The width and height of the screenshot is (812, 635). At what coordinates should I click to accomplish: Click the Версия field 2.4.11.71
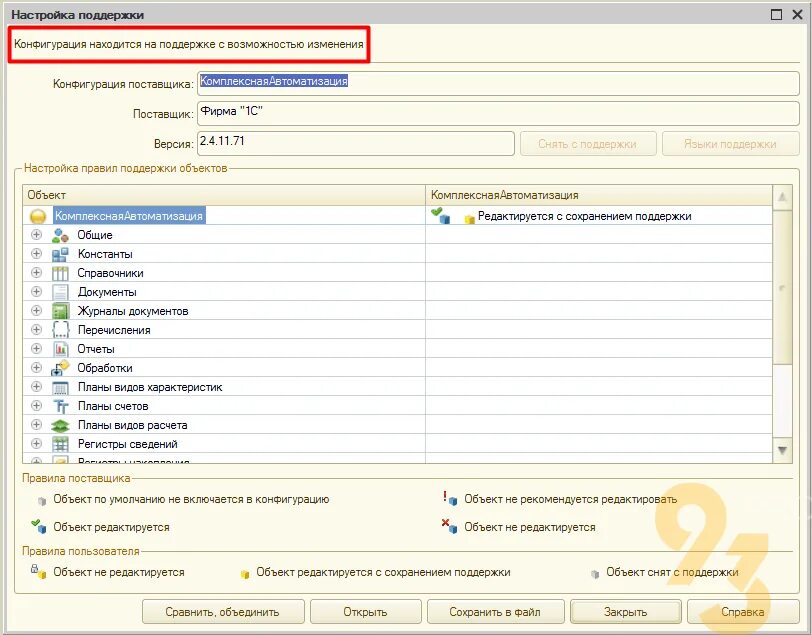[x=356, y=143]
